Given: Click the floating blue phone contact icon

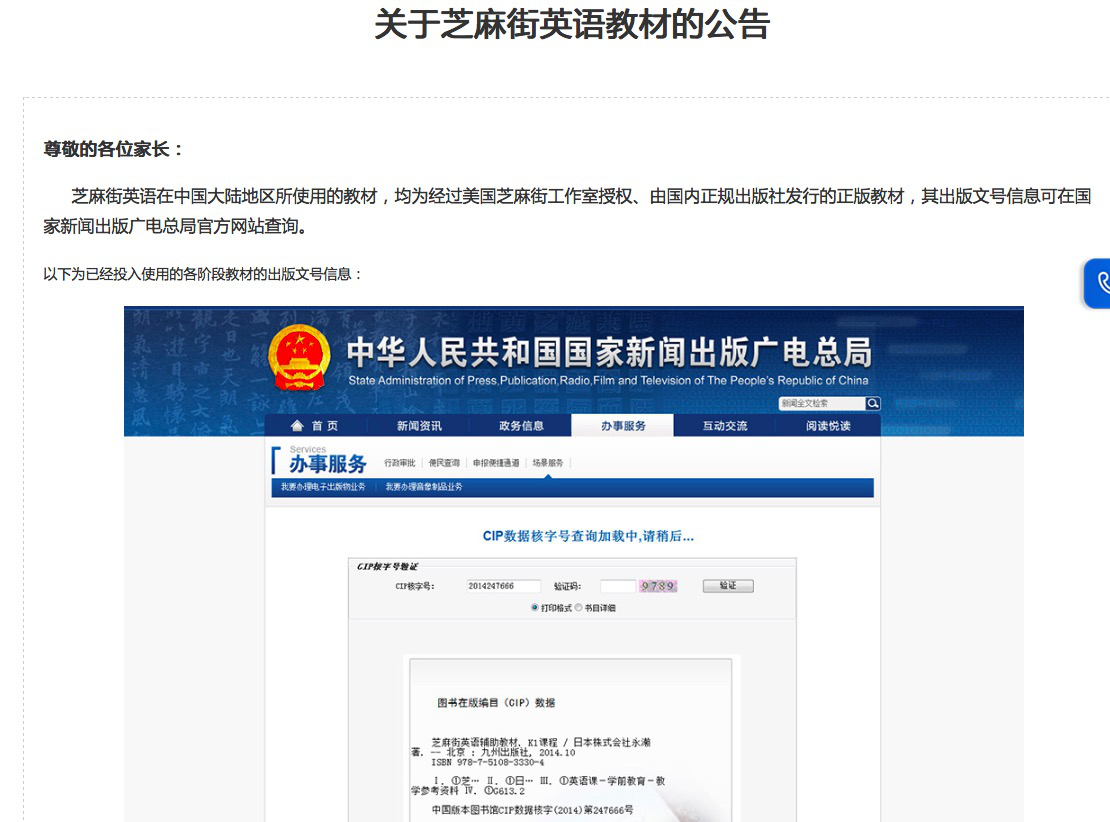Looking at the screenshot, I should click(x=1098, y=283).
